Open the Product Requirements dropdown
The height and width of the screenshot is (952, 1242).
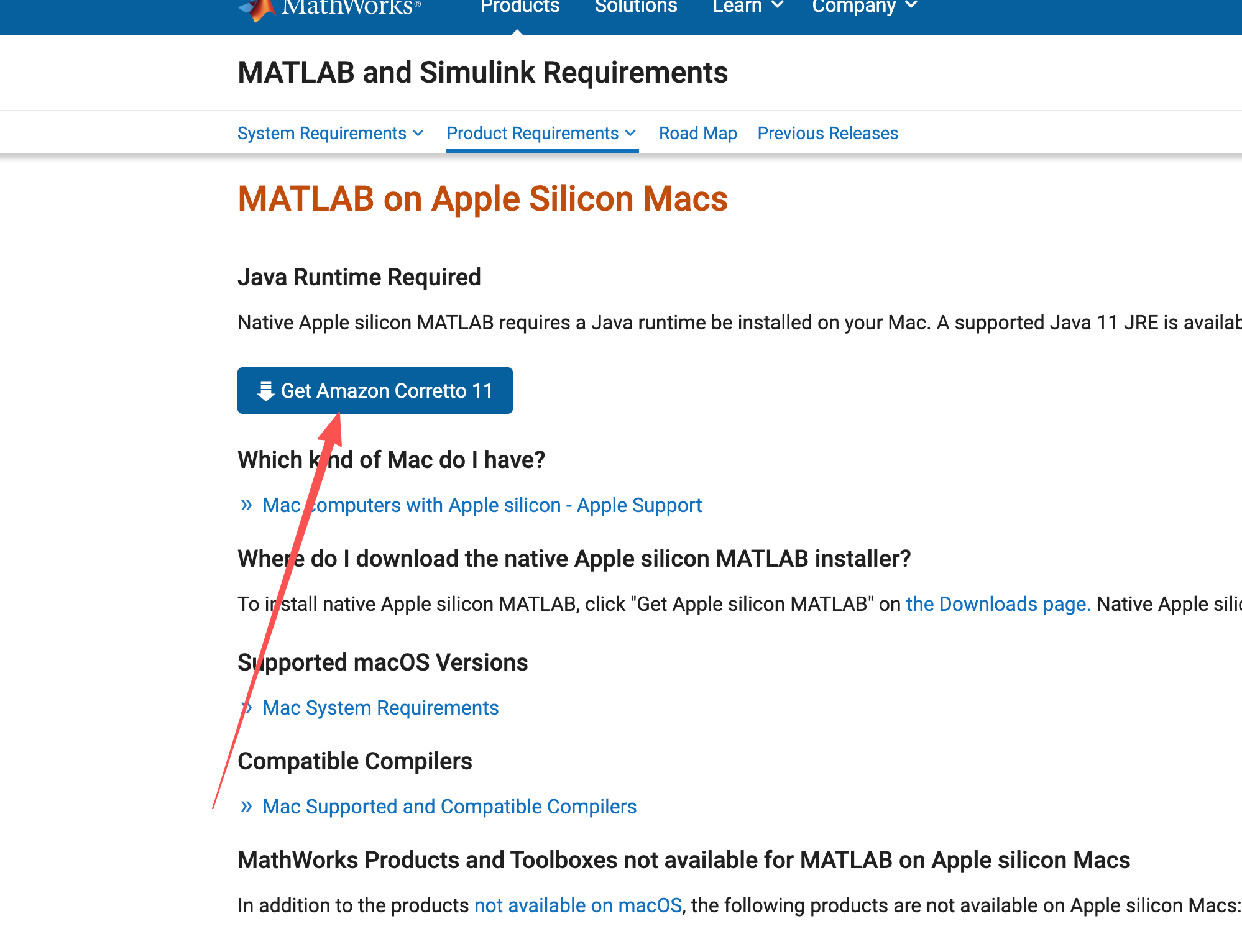tap(541, 134)
